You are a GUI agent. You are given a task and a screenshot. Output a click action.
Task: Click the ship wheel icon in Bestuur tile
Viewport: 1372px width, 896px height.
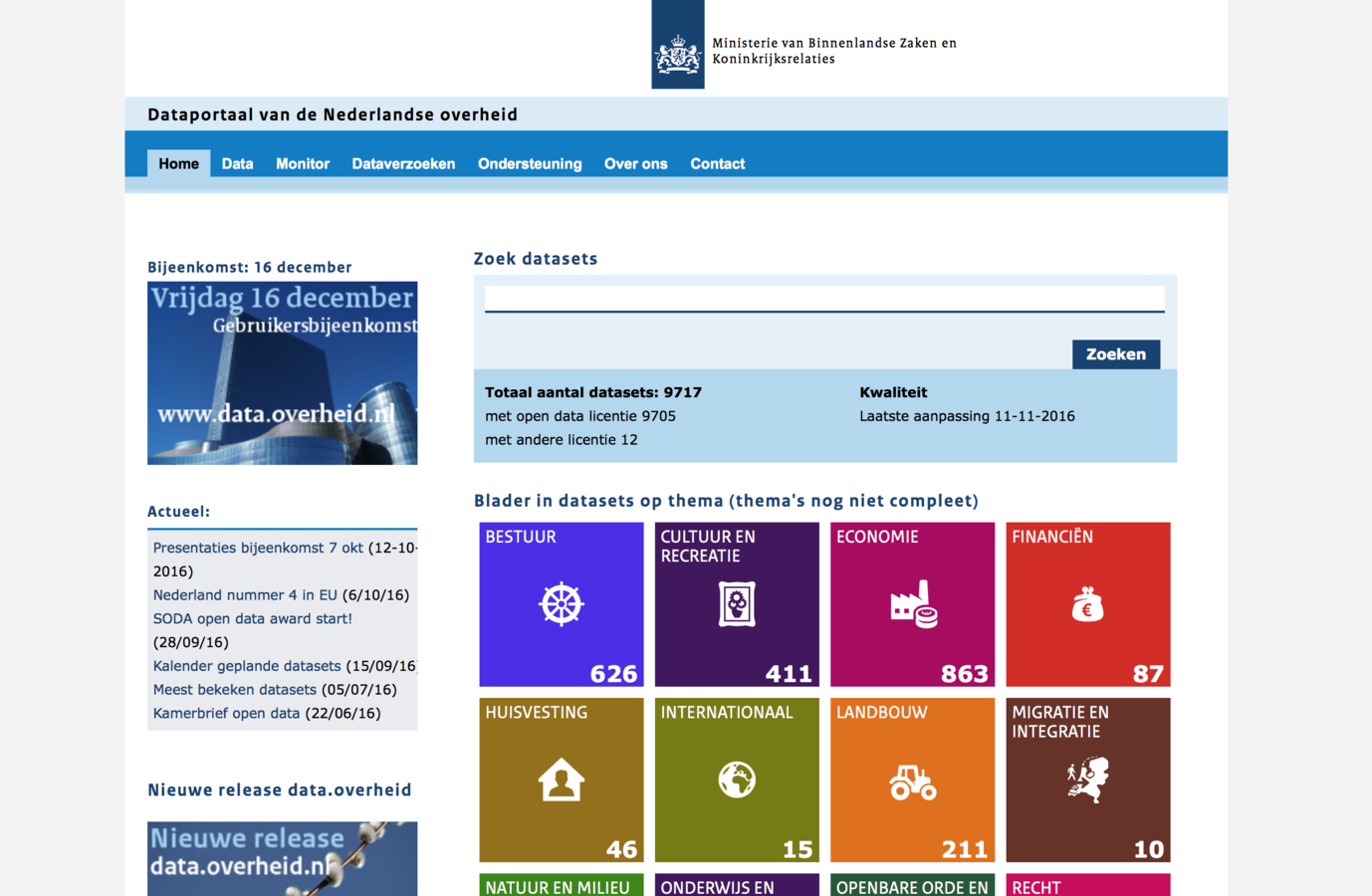point(562,604)
